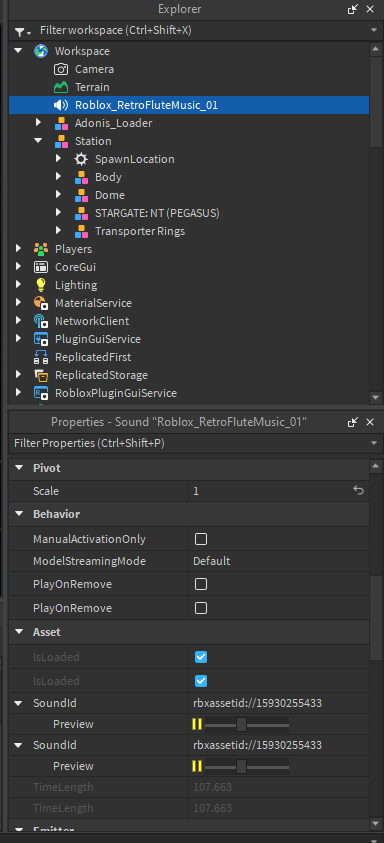Click the ReplicatedStorage icon
384x843 pixels.
(41, 375)
